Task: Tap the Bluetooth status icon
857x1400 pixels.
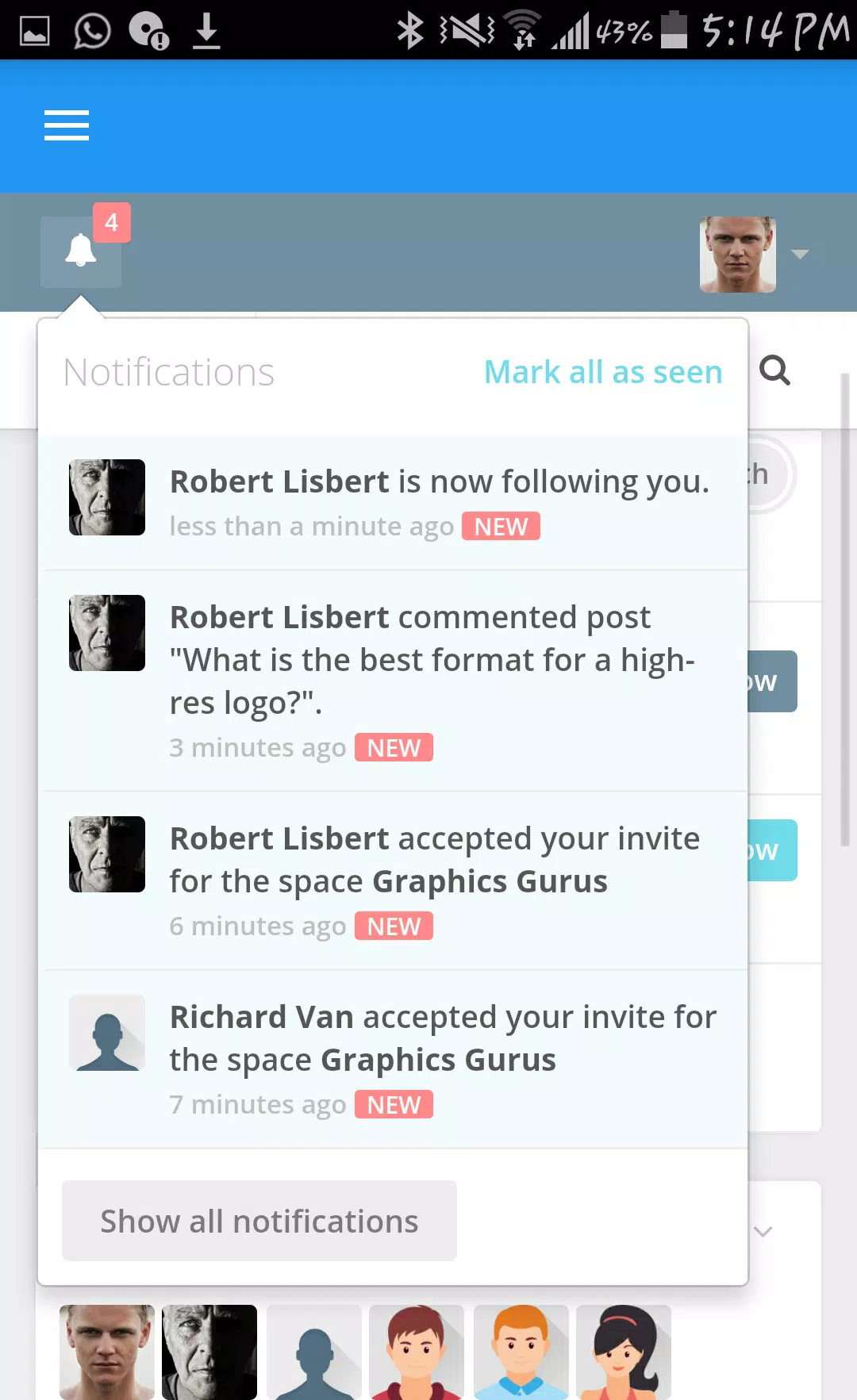Action: point(409,31)
